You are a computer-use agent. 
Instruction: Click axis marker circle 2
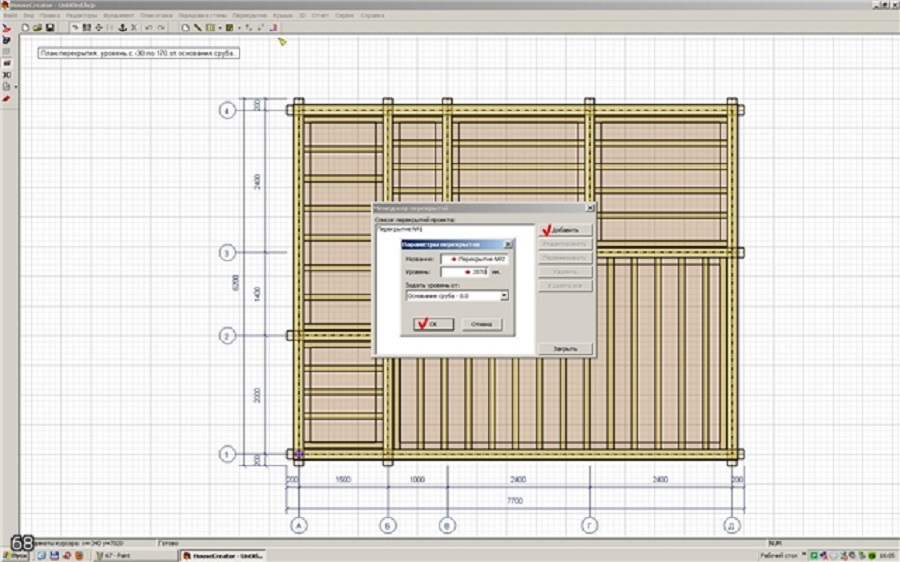coord(227,336)
